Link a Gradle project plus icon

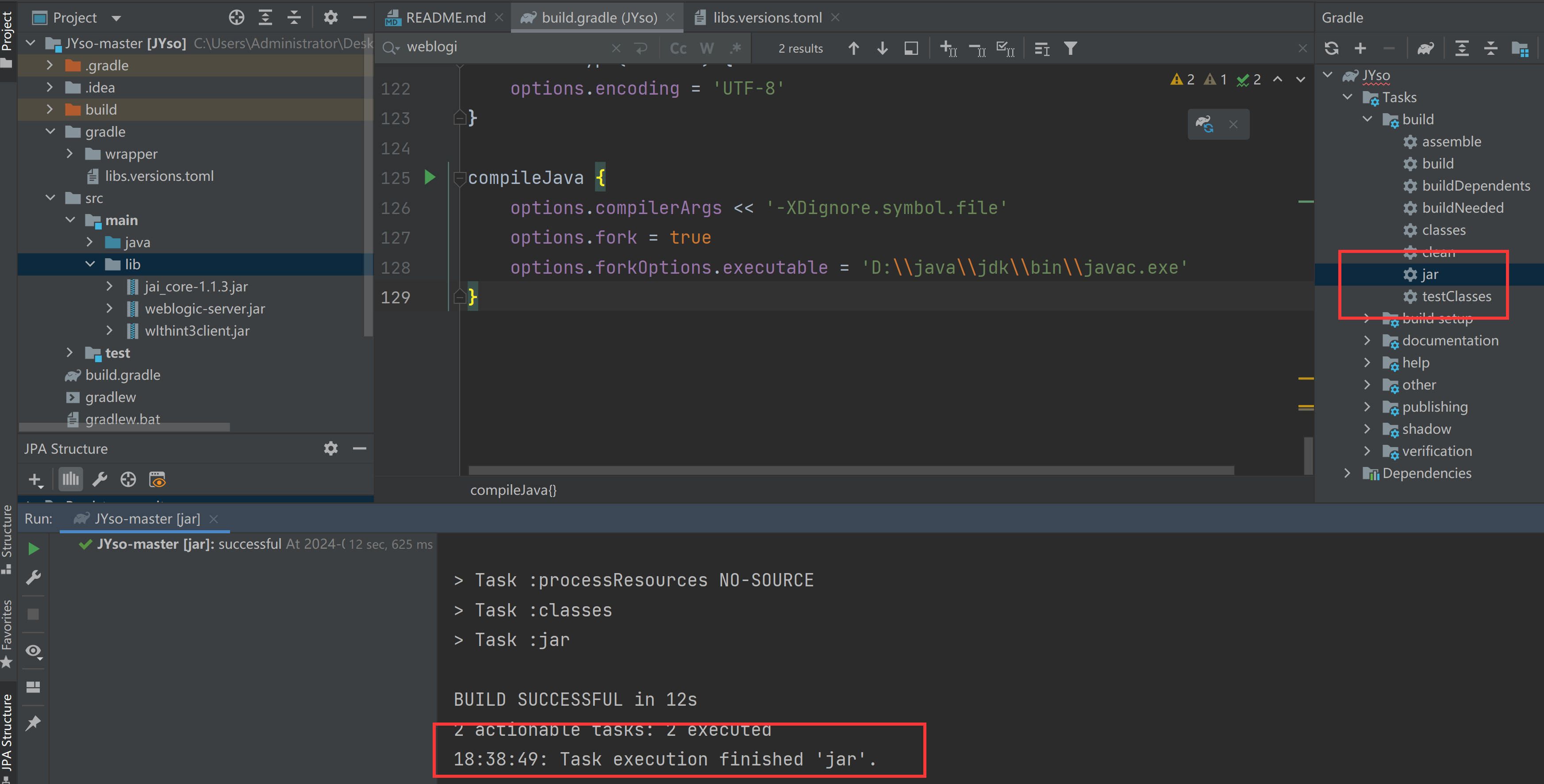click(1360, 49)
